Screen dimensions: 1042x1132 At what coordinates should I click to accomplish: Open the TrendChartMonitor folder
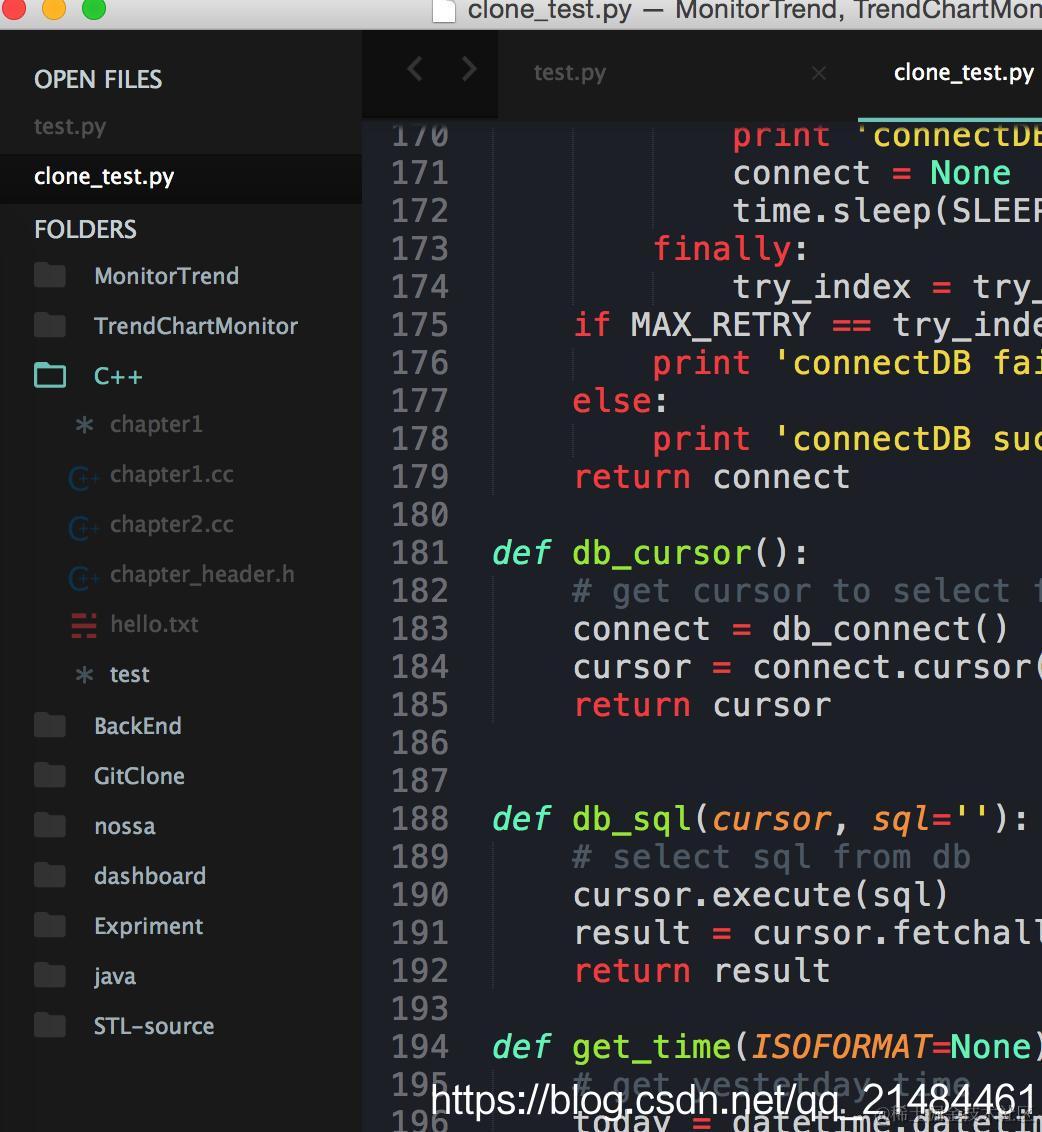pos(196,326)
